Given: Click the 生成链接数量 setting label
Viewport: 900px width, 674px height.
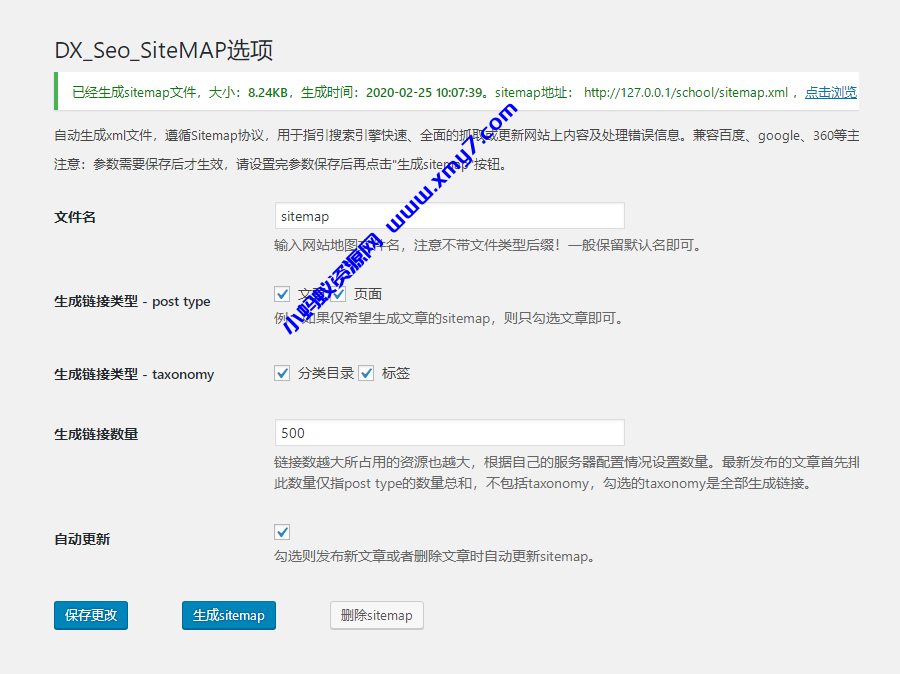Looking at the screenshot, I should (95, 432).
